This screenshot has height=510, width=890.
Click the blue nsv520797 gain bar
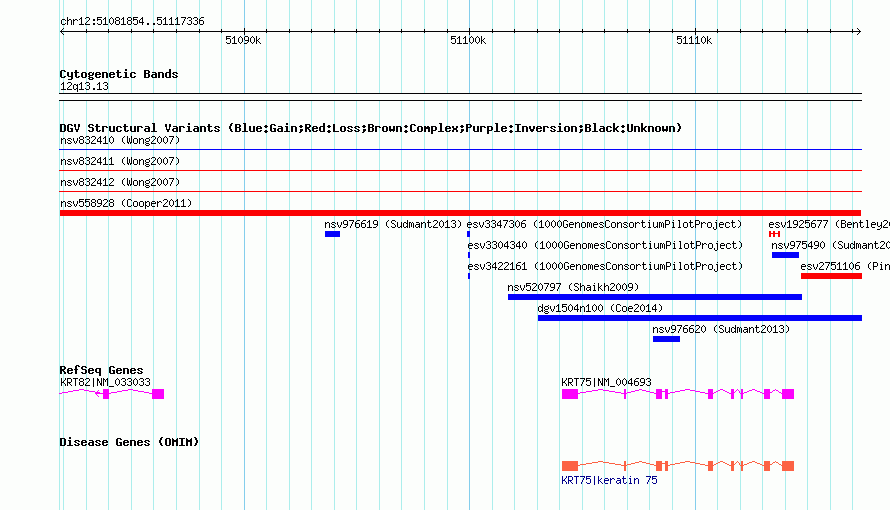click(x=655, y=297)
